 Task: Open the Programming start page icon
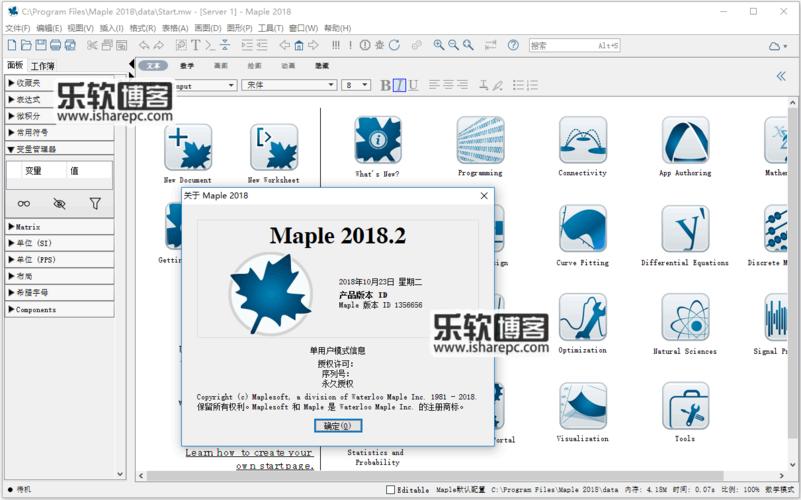(x=480, y=140)
